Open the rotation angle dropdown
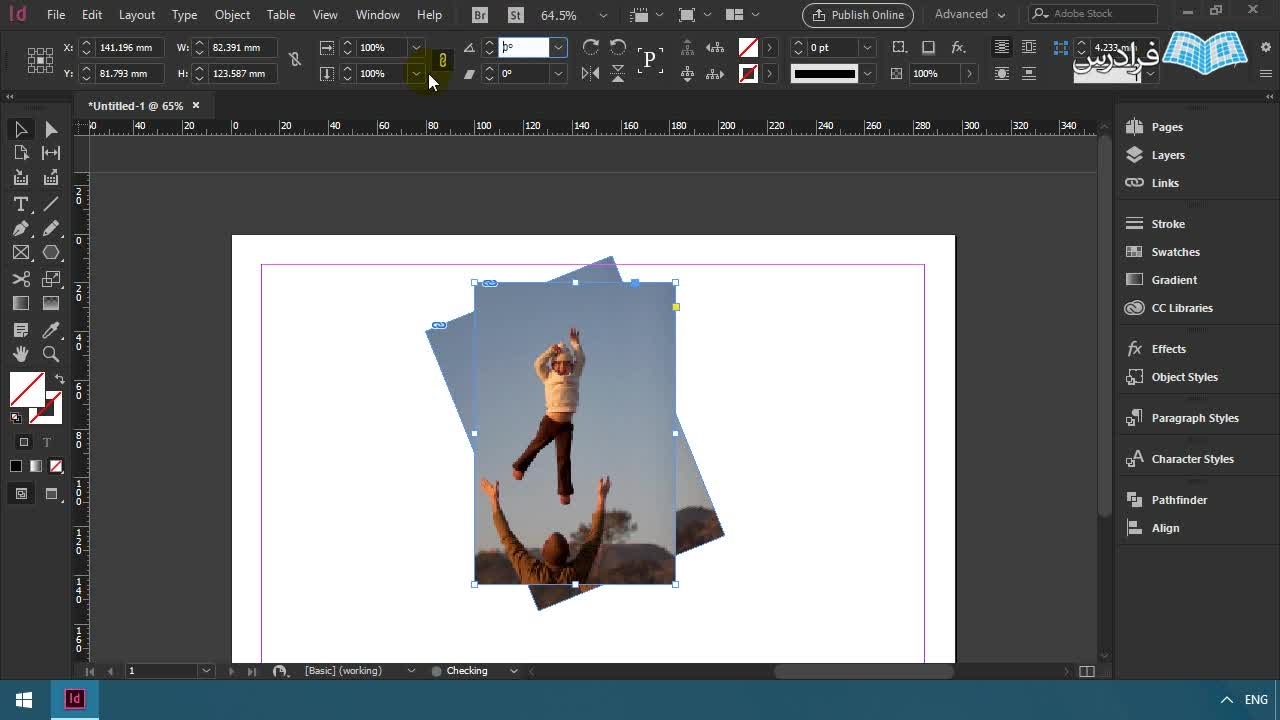1280x720 pixels. pos(558,48)
